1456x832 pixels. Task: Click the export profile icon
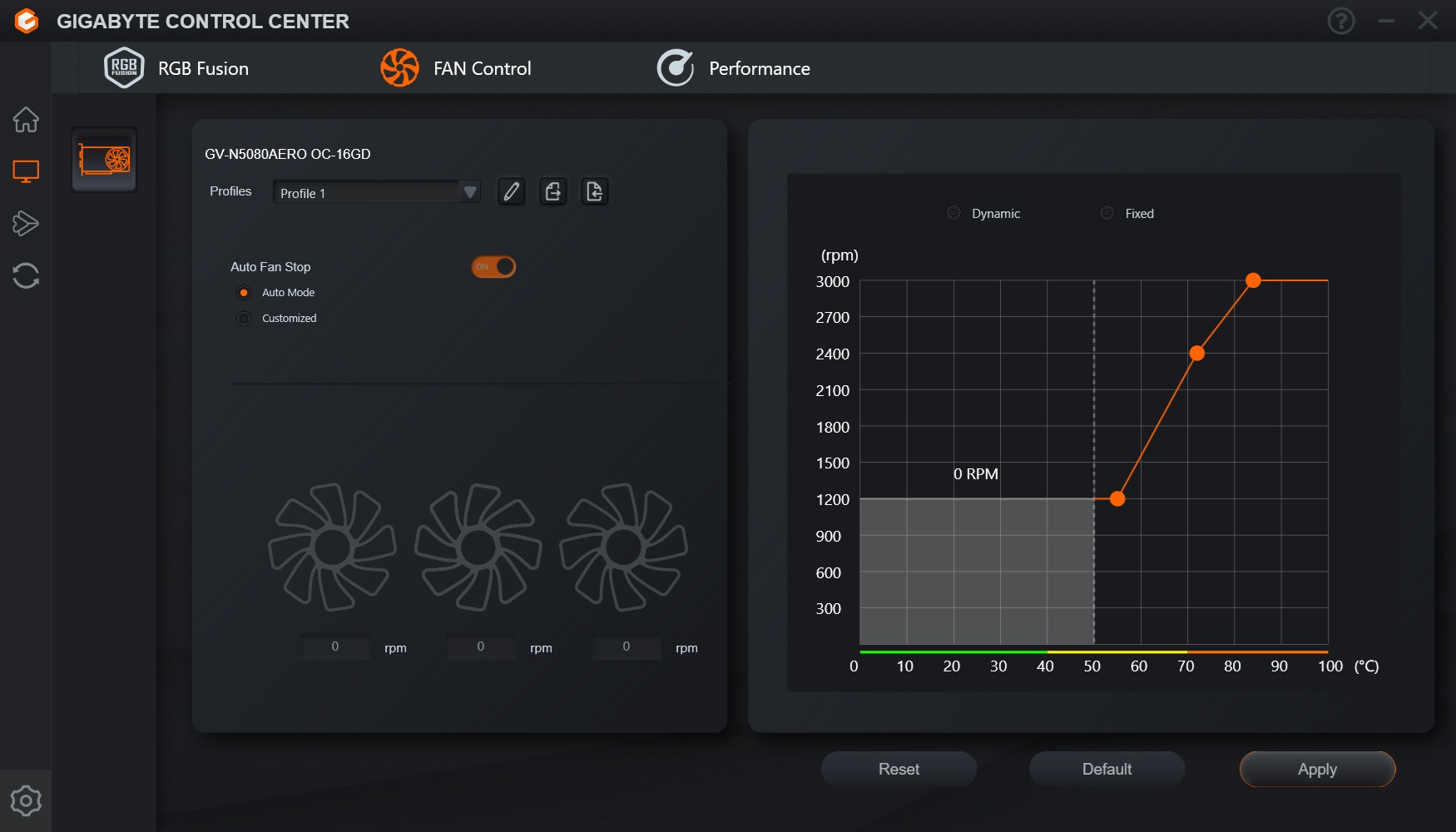[553, 192]
